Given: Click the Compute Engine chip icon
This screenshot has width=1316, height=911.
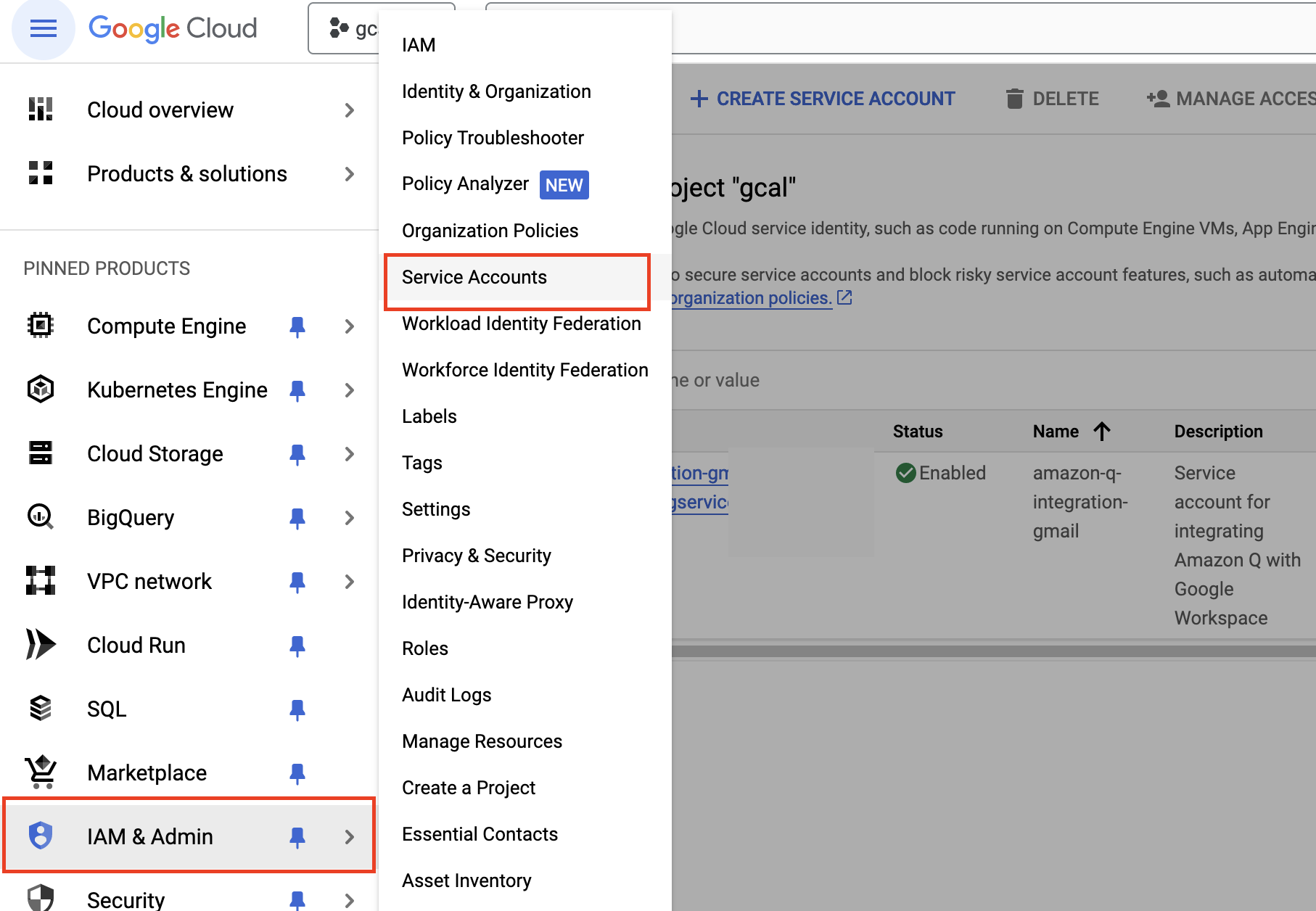Looking at the screenshot, I should pyautogui.click(x=41, y=326).
